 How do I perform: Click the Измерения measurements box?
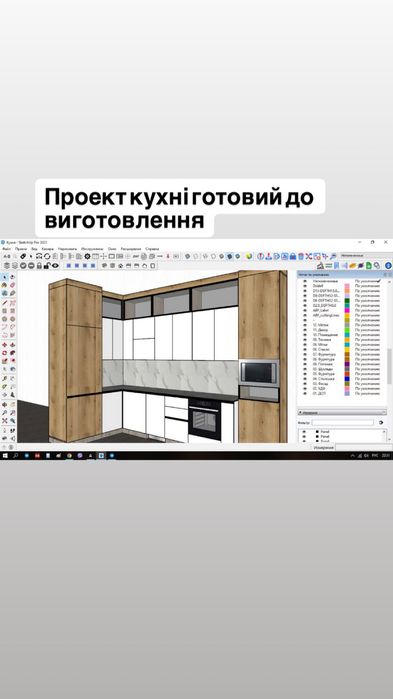364,448
